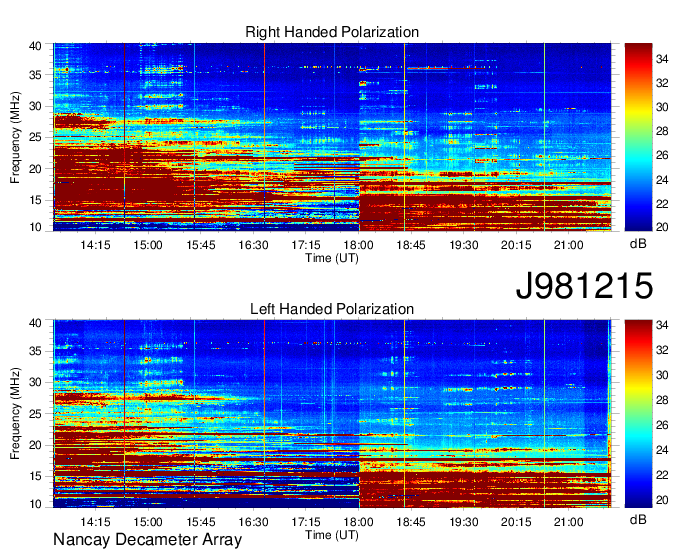Click the 21:00 tick of bottom plot
The image size is (680, 552).
pyautogui.click(x=569, y=522)
